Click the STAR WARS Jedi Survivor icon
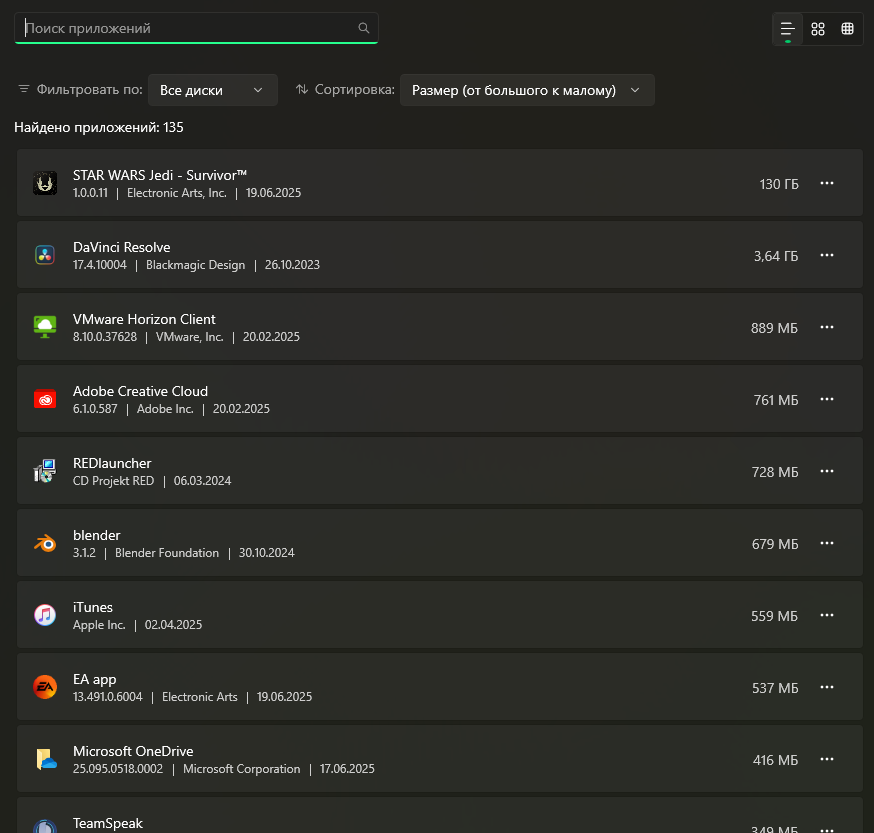Screen dimensions: 874x833 click(x=45, y=183)
